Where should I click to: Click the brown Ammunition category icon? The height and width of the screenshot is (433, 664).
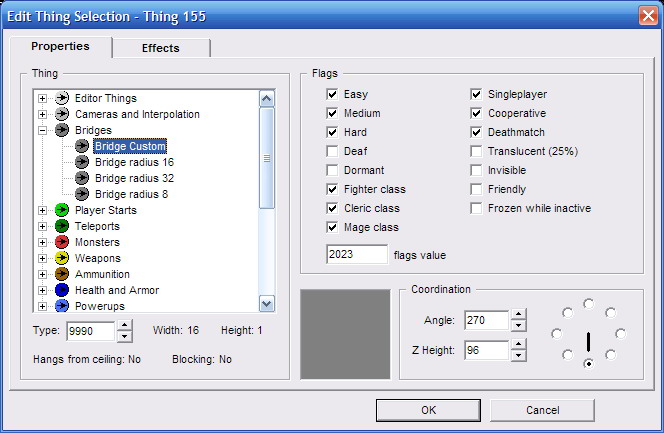[61, 274]
